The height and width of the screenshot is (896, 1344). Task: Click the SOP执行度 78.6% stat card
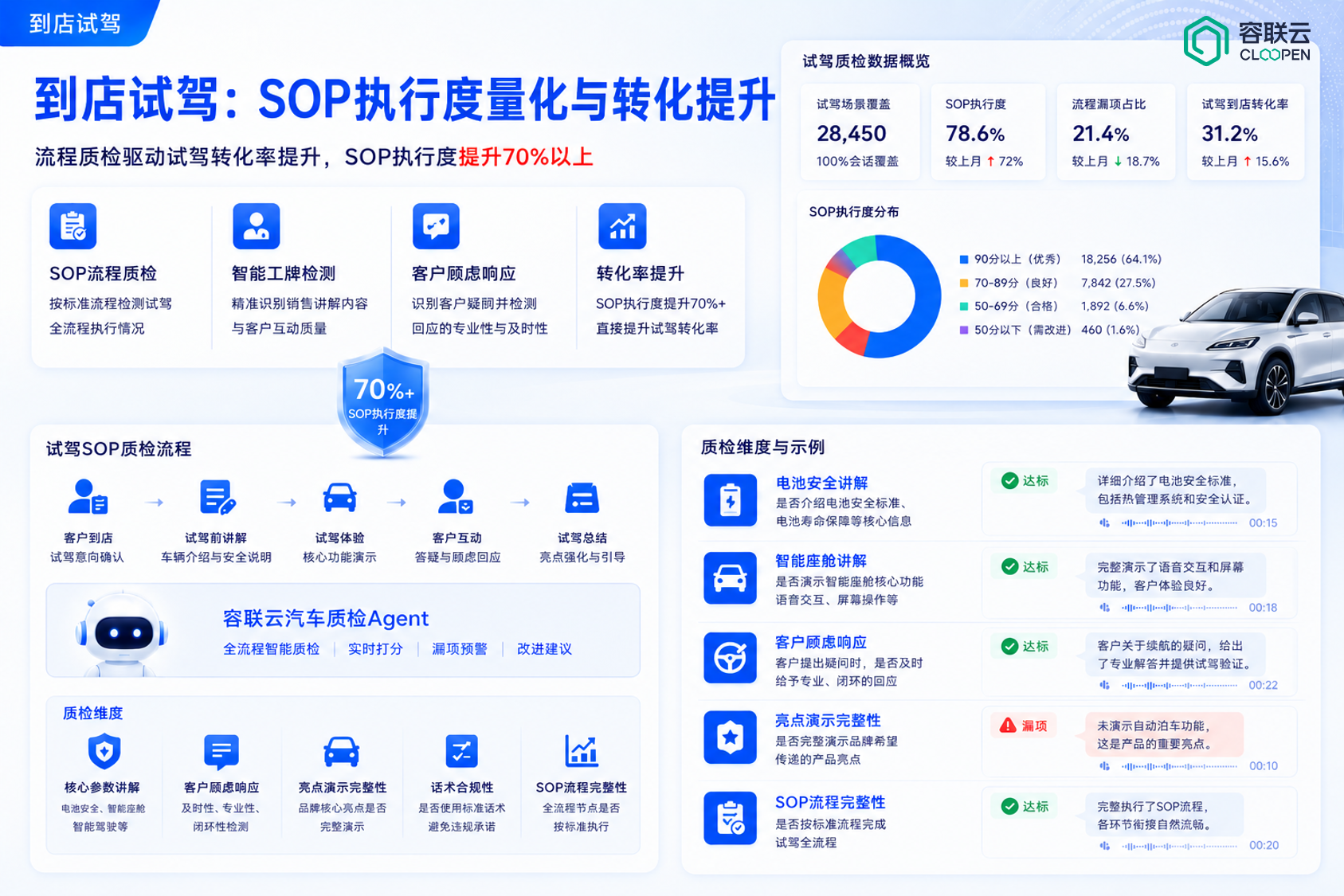pos(988,132)
